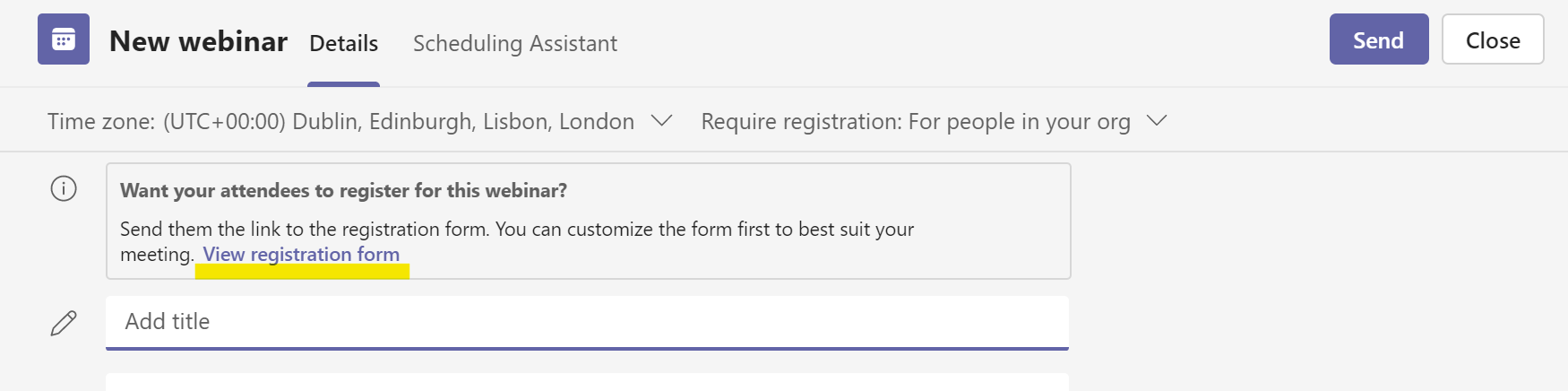
Task: Expand the time zone chevron arrow
Action: pos(661,121)
